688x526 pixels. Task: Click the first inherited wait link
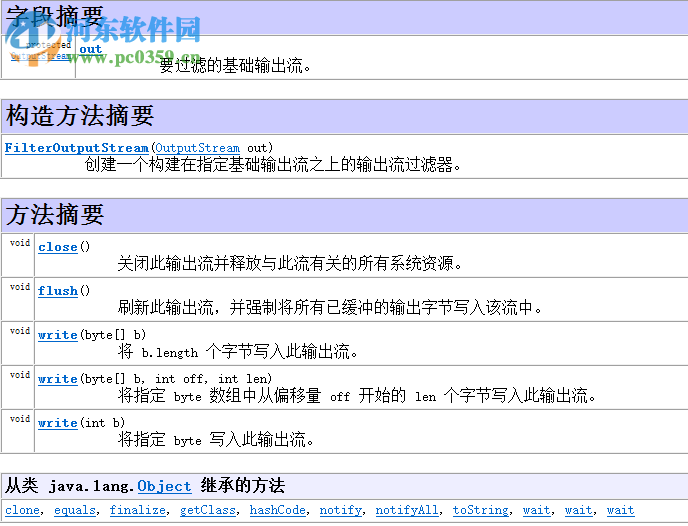pos(537,510)
